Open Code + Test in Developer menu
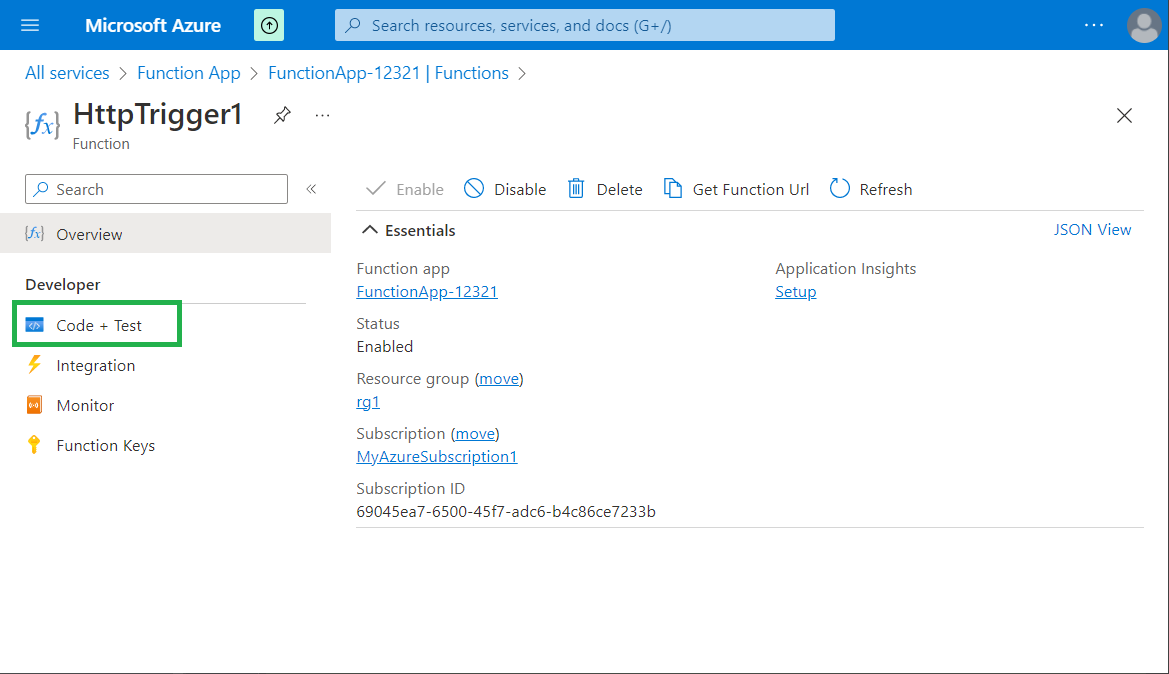Screen dimensions: 1169x674 pyautogui.click(x=97, y=325)
